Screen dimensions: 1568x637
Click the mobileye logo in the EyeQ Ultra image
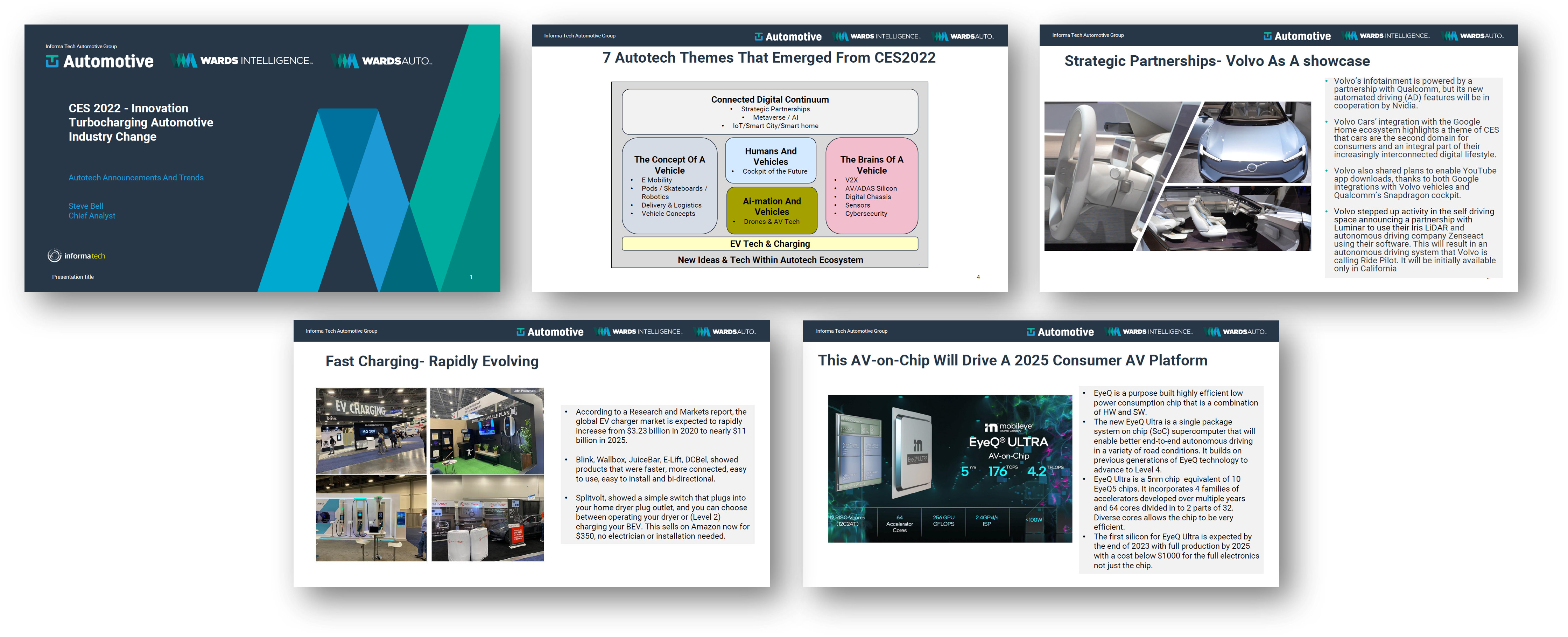[x=1008, y=428]
